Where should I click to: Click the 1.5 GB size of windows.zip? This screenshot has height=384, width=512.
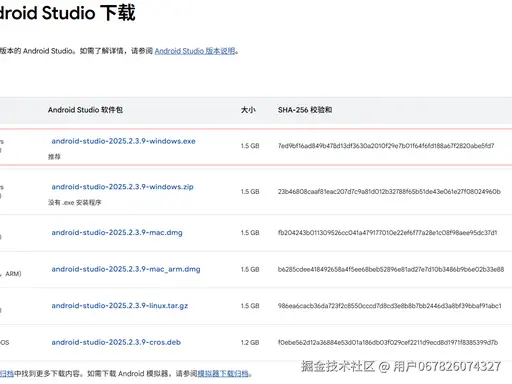(x=250, y=192)
